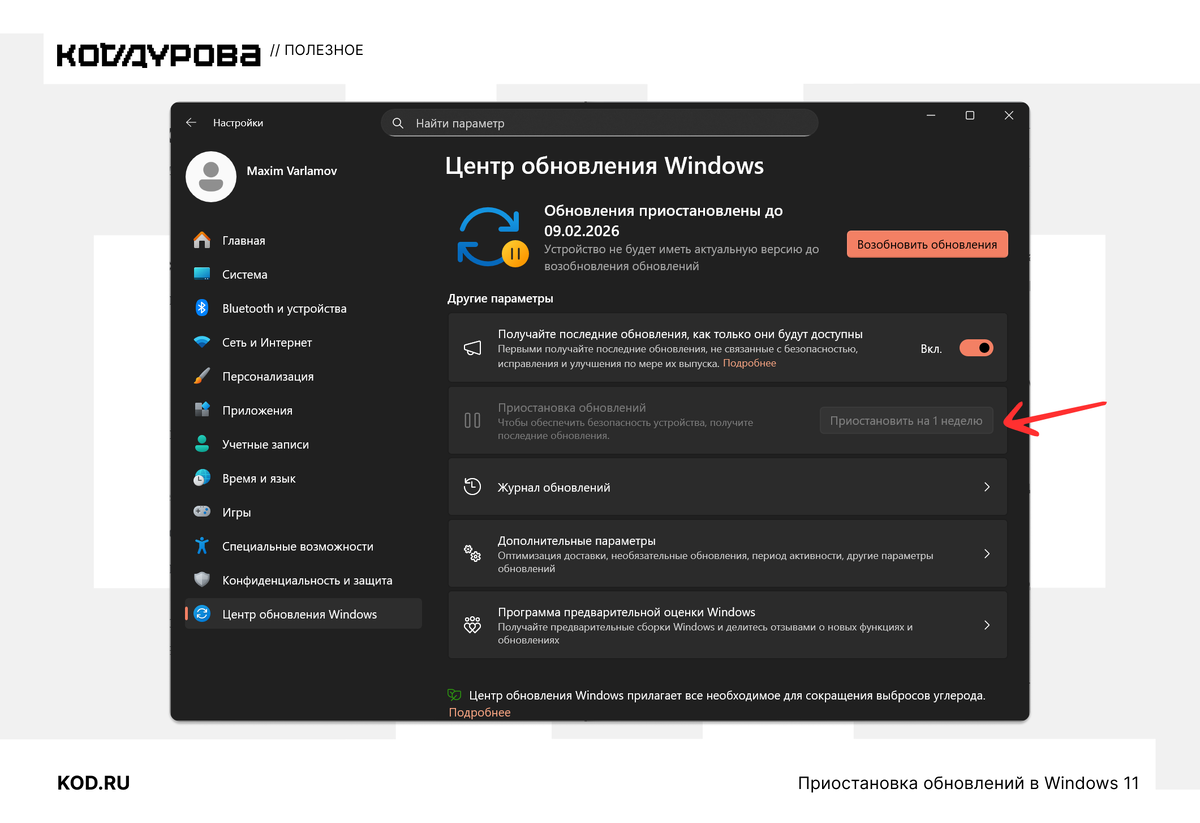Click the Maxim Varlamov profile avatar

click(x=210, y=177)
